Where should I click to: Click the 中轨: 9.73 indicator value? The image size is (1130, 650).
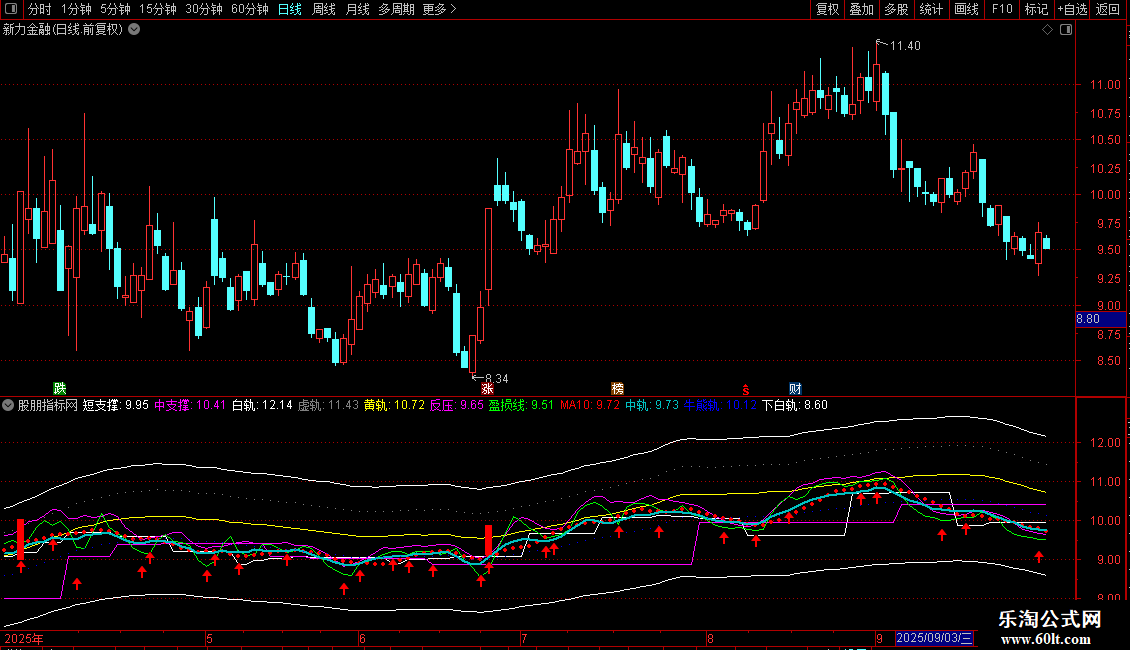[652, 405]
